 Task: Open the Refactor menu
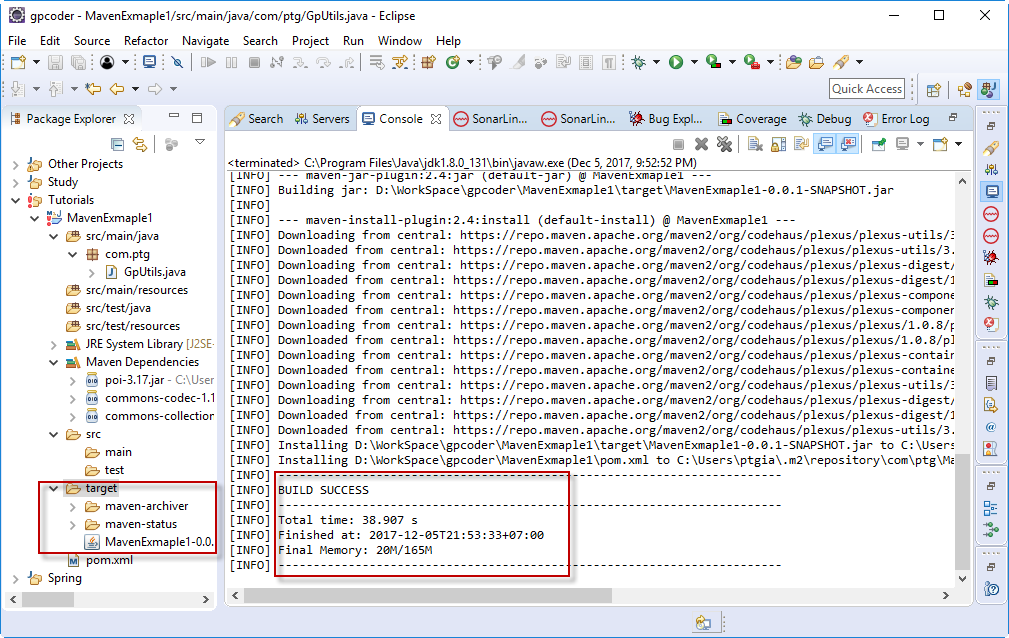point(146,41)
